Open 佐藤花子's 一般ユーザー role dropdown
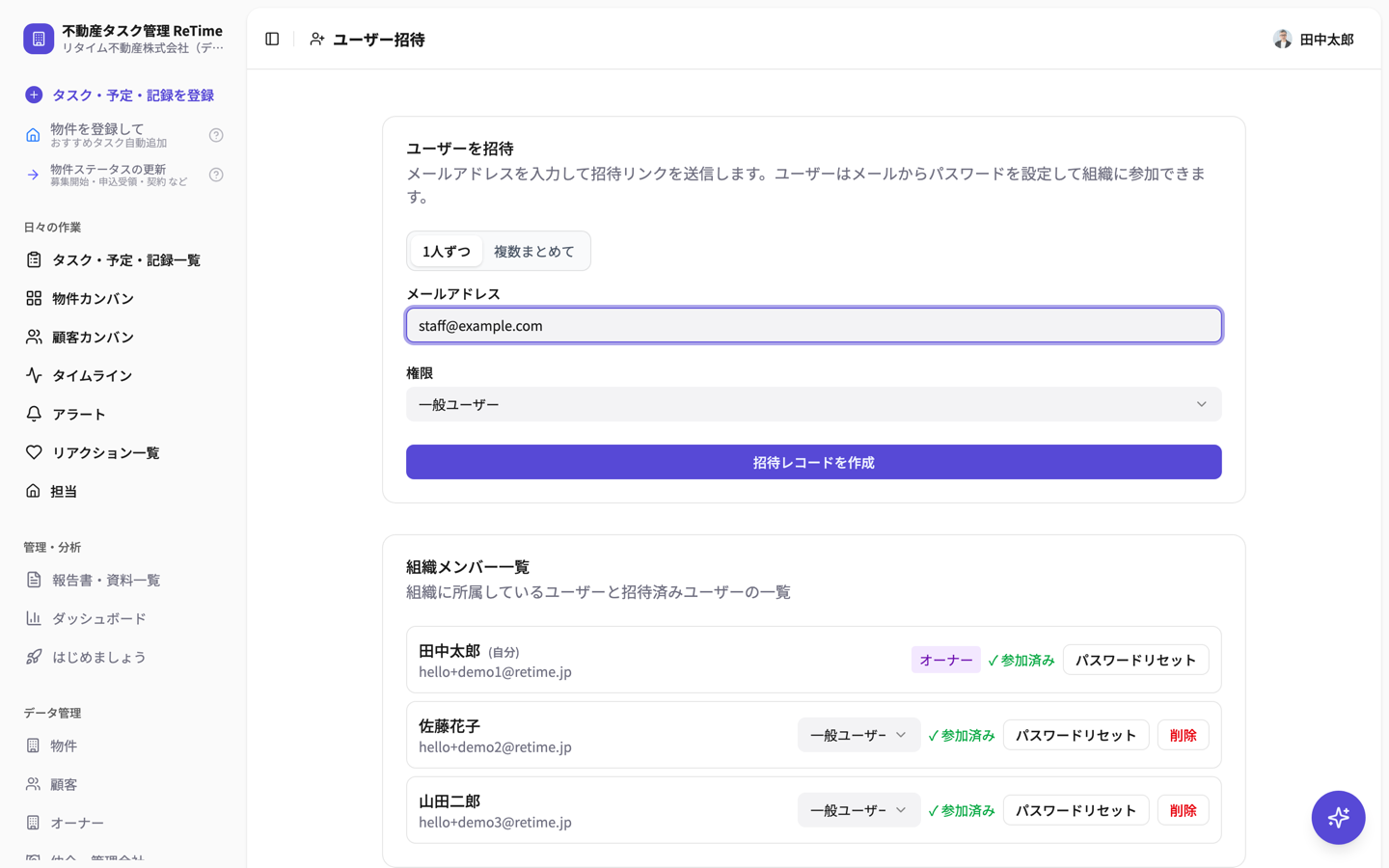The height and width of the screenshot is (868, 1389). 858,735
